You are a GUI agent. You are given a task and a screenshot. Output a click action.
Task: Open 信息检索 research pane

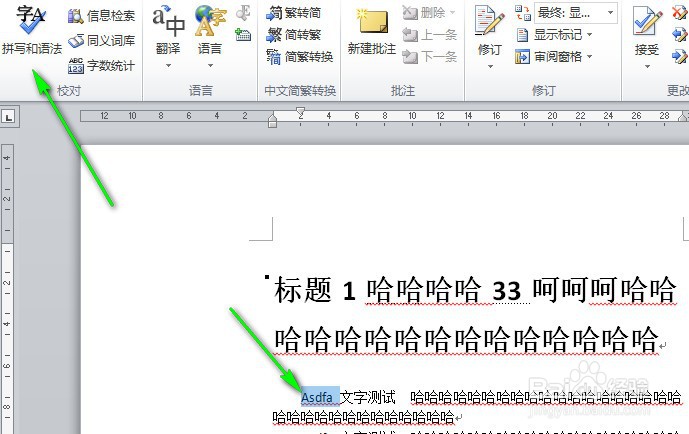point(102,16)
